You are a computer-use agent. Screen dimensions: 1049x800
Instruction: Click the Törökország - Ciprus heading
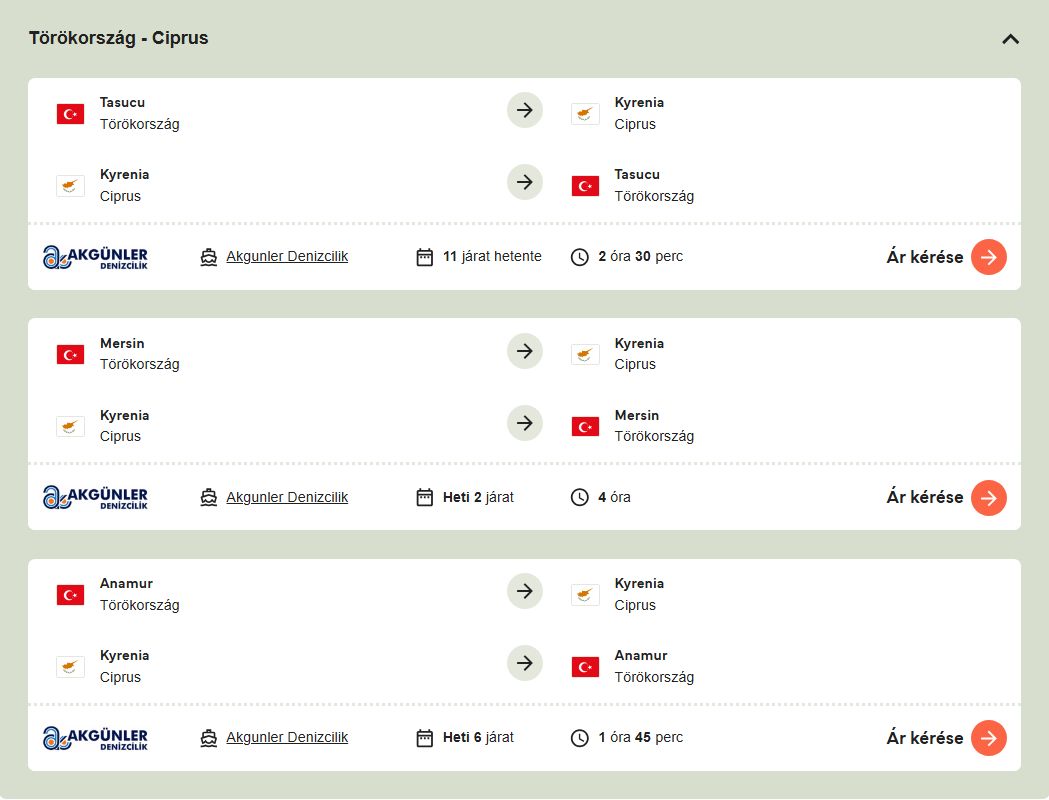click(119, 39)
